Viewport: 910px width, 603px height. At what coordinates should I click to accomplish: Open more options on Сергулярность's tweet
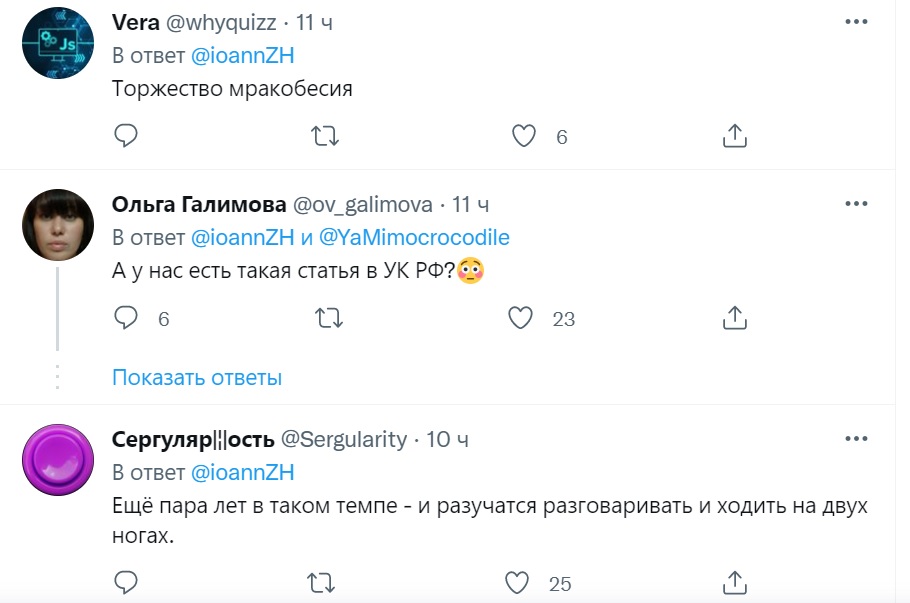coord(856,439)
